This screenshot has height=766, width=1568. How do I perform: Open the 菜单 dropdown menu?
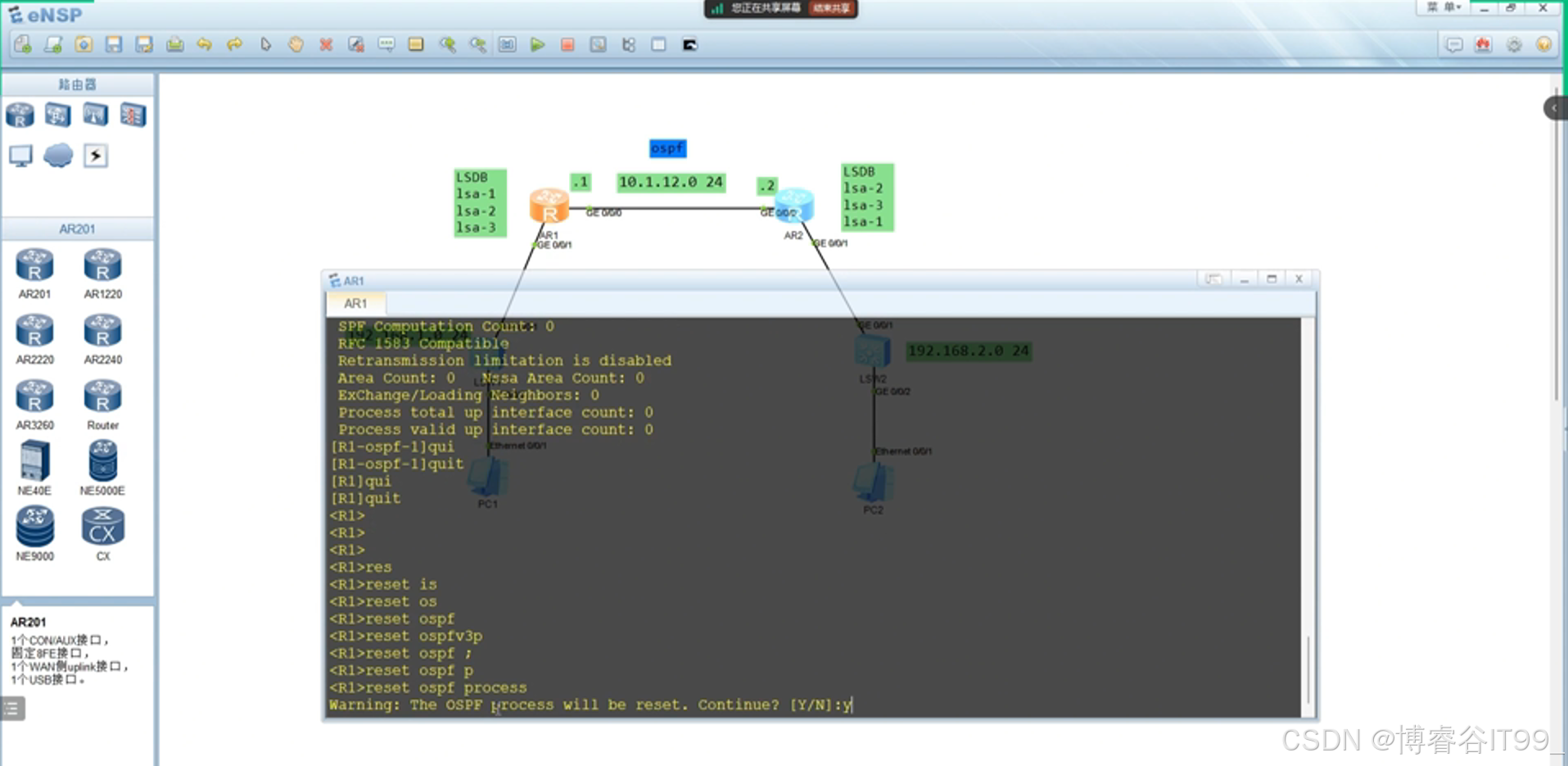tap(1445, 7)
